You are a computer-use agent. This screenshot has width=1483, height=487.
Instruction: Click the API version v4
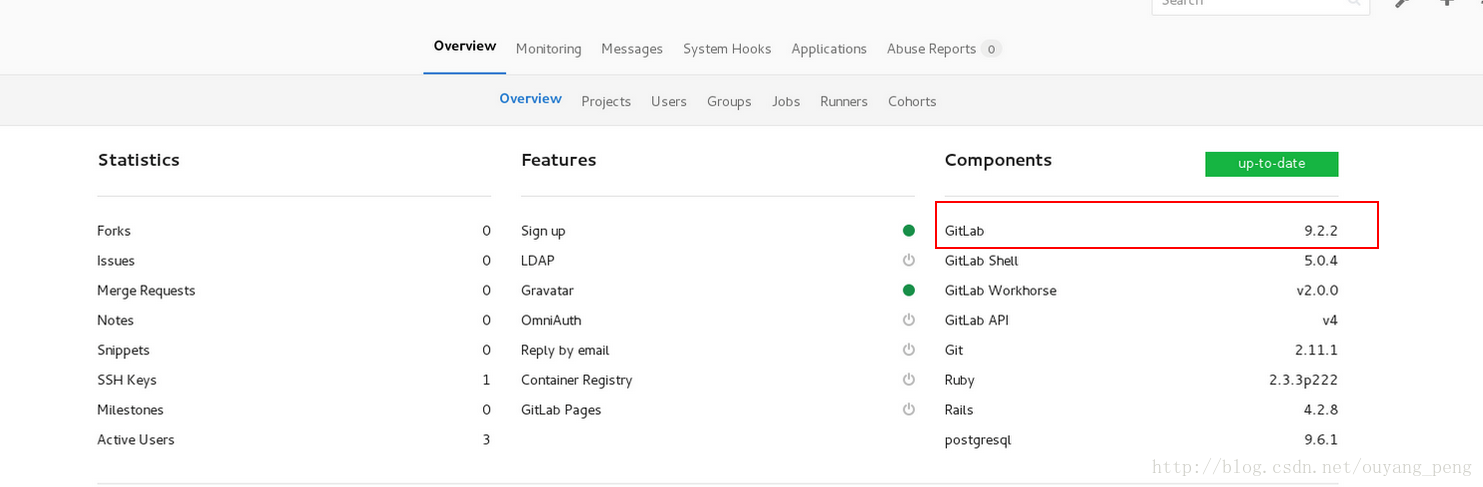click(x=1330, y=321)
